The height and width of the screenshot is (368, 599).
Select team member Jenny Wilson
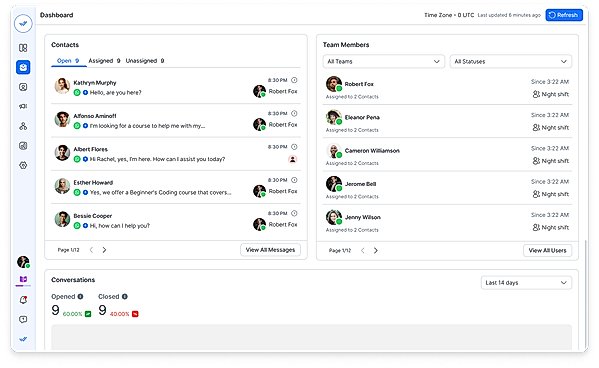pos(447,222)
